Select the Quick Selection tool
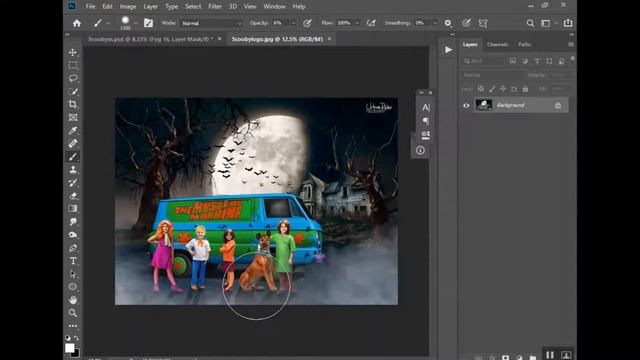640x360 pixels. 73,91
